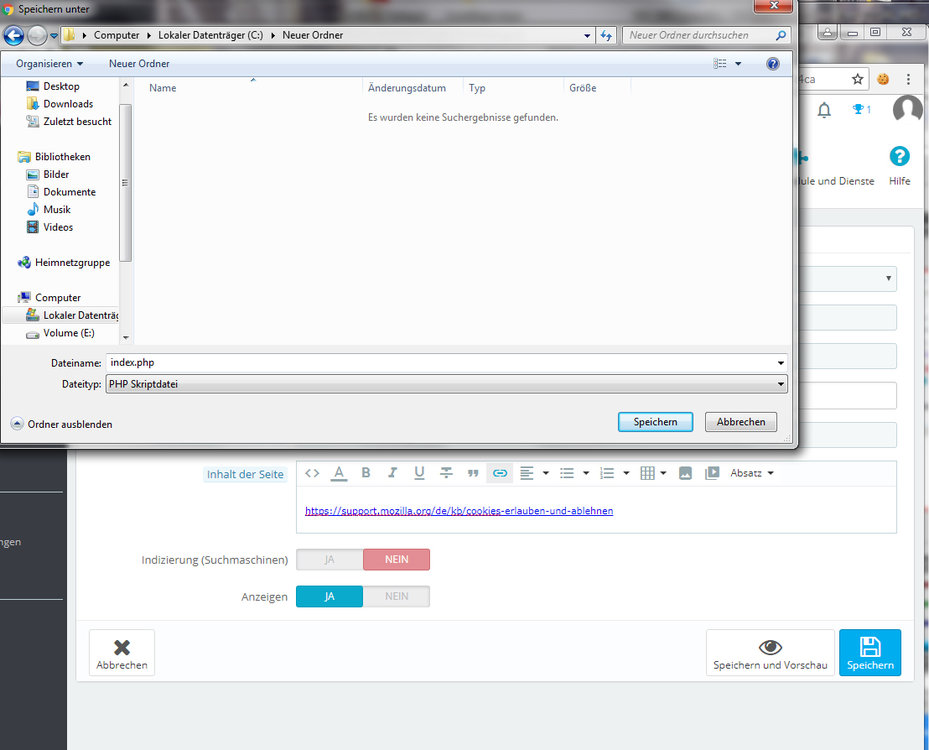
Task: Underline the selected text
Action: pos(419,473)
